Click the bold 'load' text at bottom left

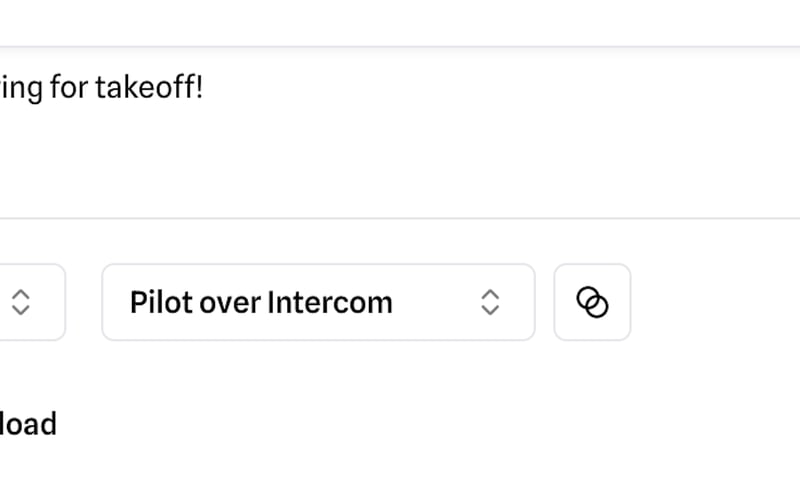28,424
